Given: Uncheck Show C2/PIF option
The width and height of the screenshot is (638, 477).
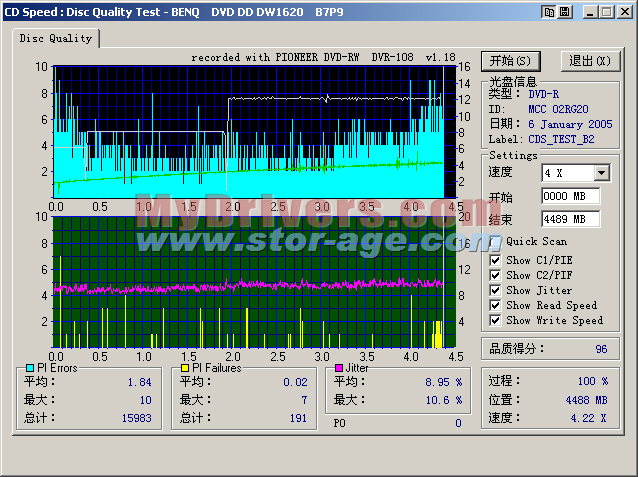Looking at the screenshot, I should coord(495,275).
